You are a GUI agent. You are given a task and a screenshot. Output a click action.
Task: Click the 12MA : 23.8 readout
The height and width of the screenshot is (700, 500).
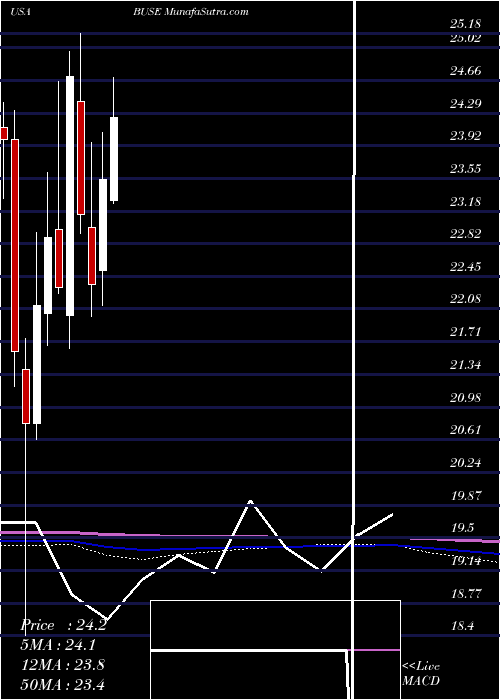[x=63, y=665]
